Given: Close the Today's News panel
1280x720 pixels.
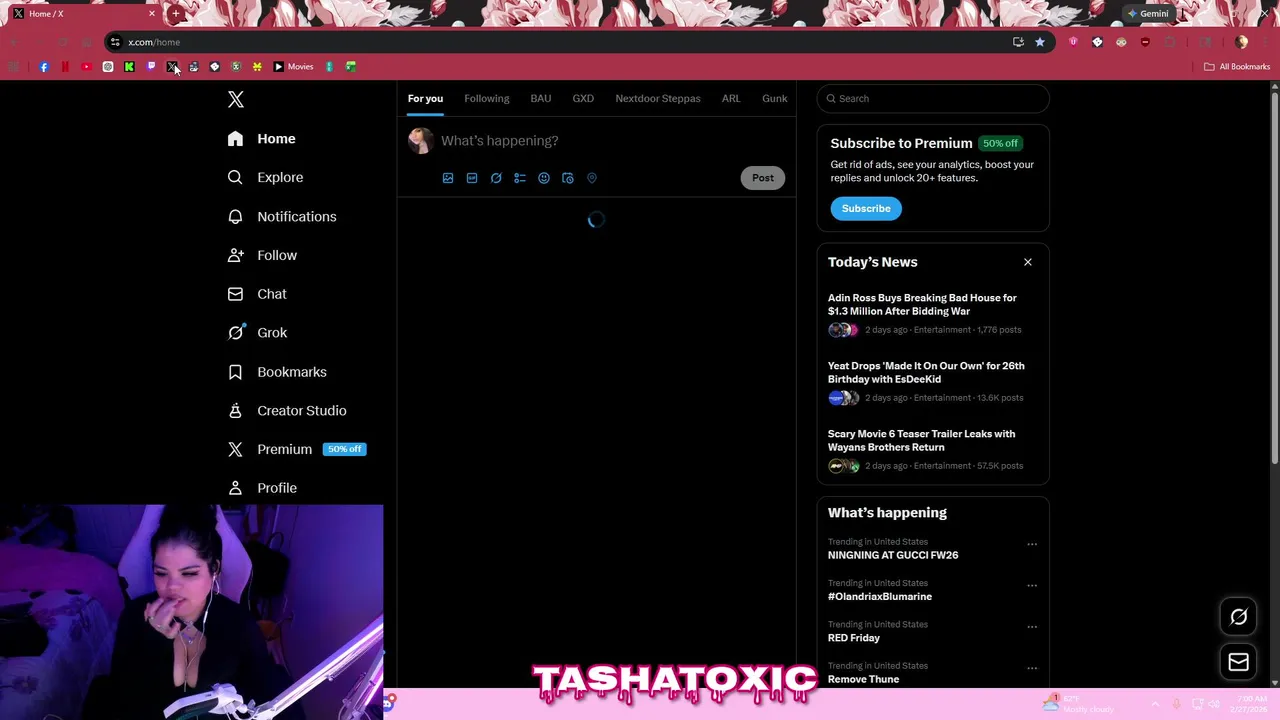Looking at the screenshot, I should click(1027, 262).
